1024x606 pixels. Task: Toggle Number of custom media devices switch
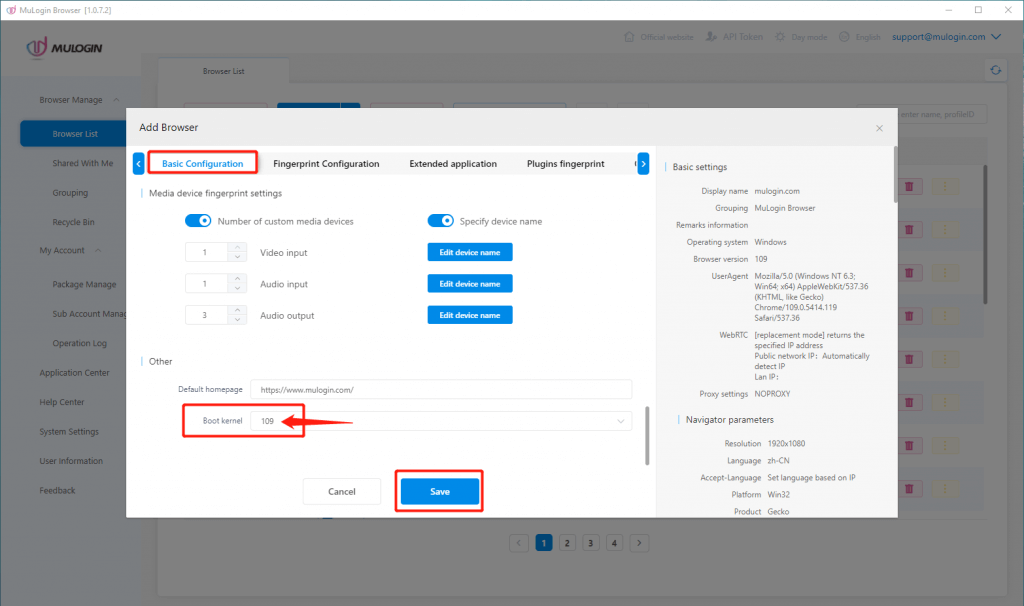coord(198,221)
